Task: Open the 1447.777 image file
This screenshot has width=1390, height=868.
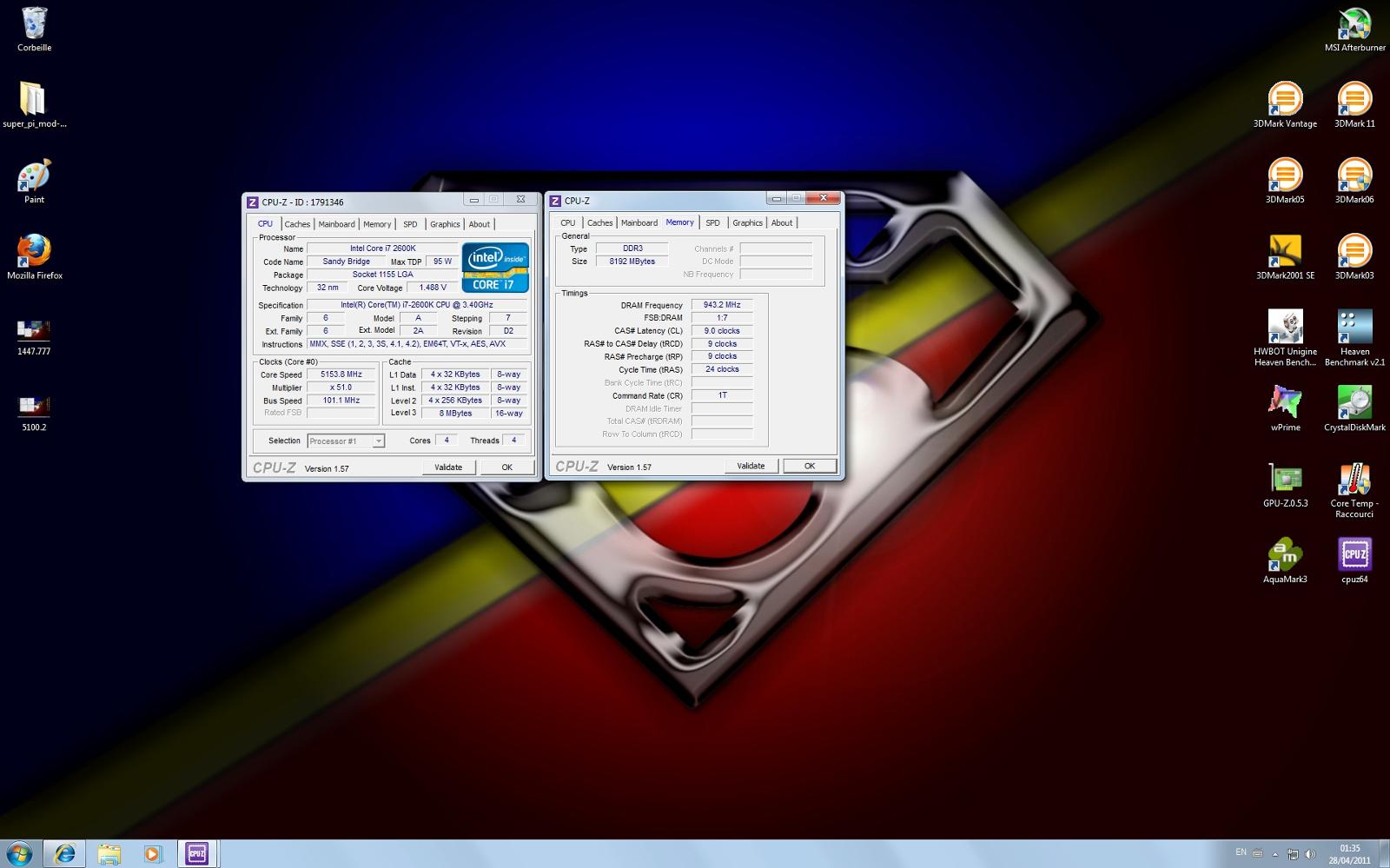Action: pos(34,336)
